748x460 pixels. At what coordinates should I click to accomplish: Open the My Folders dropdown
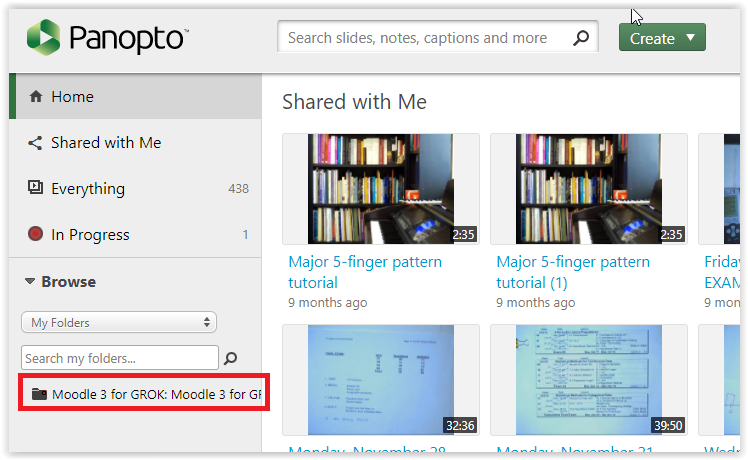pyautogui.click(x=119, y=322)
